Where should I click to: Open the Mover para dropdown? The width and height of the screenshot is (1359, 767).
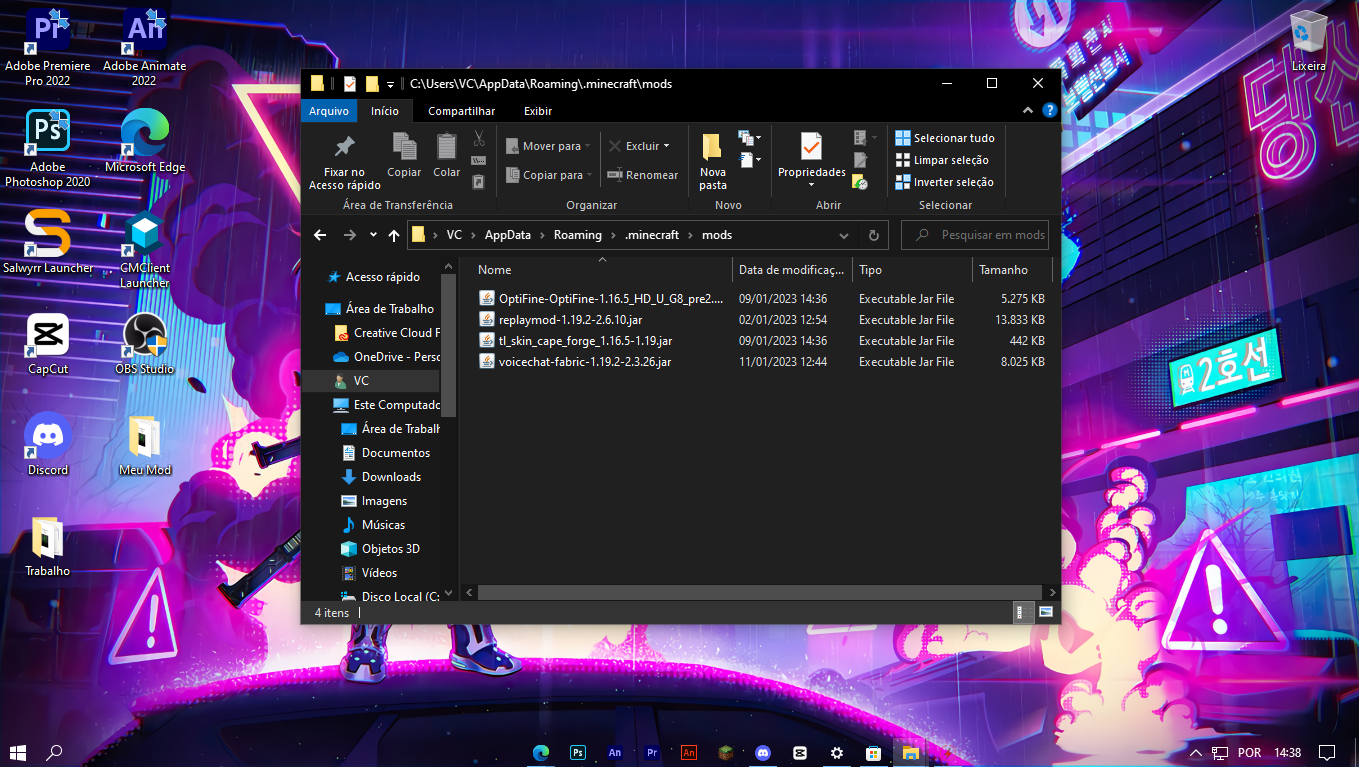[x=548, y=146]
